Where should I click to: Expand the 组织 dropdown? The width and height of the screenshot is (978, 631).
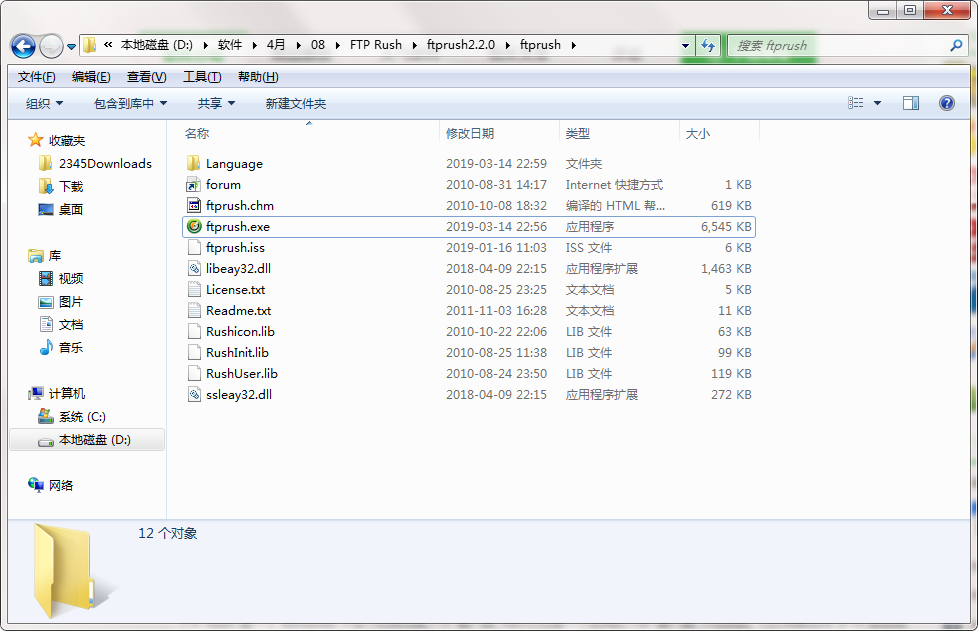coord(44,104)
